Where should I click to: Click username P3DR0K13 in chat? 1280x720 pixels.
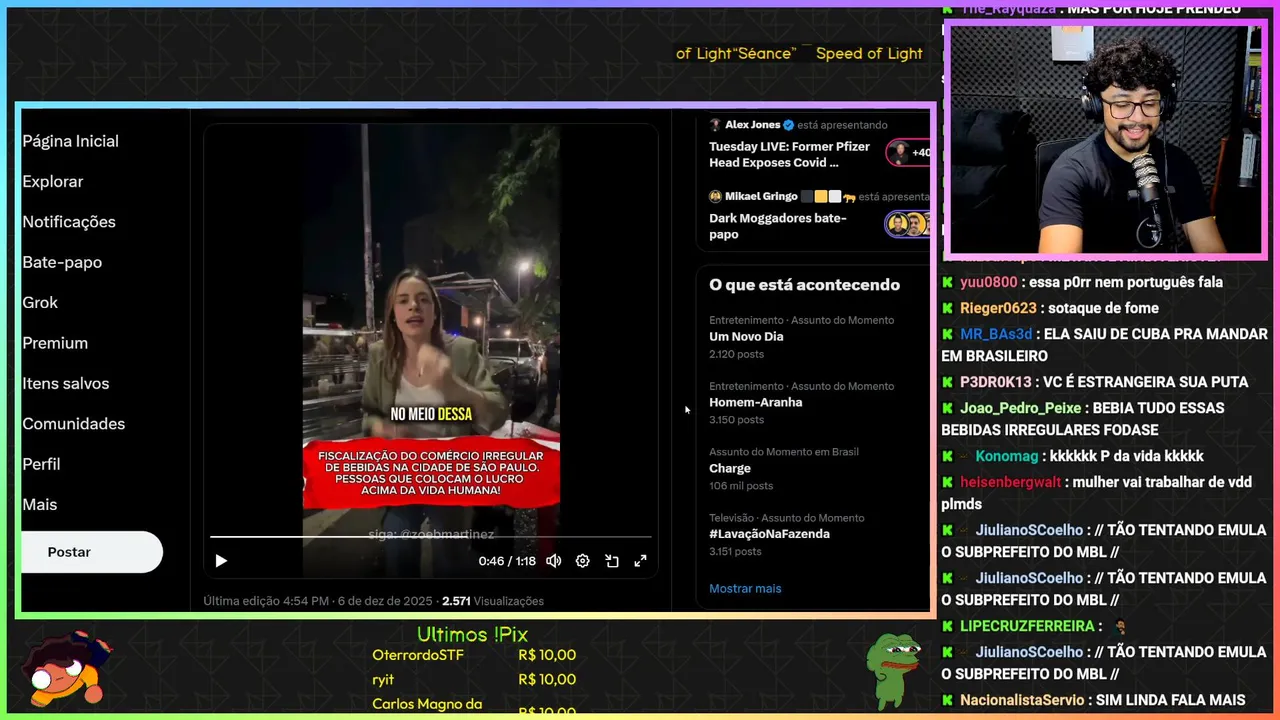coord(996,382)
